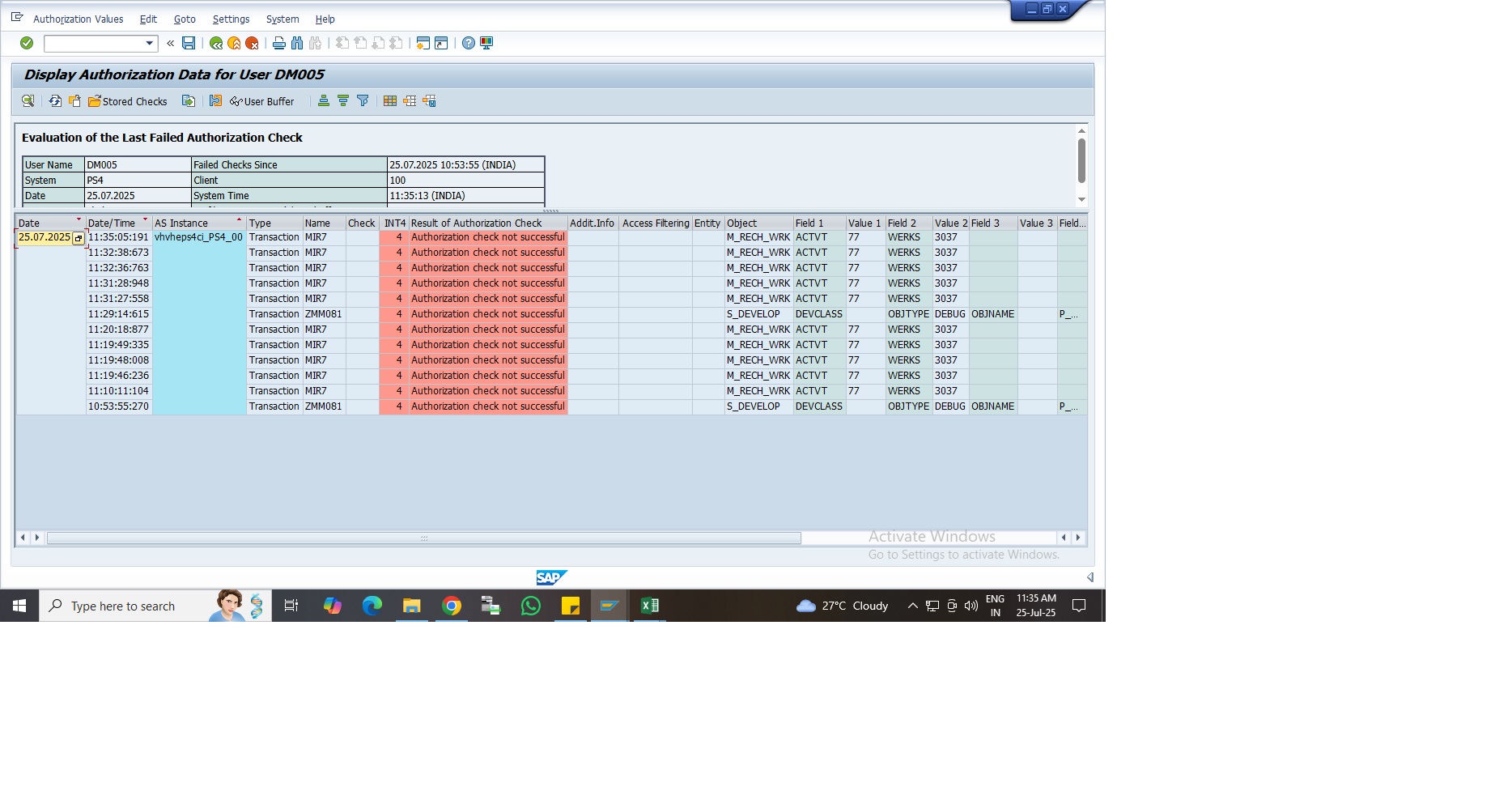Click the green Back arrow icon

pos(216,43)
